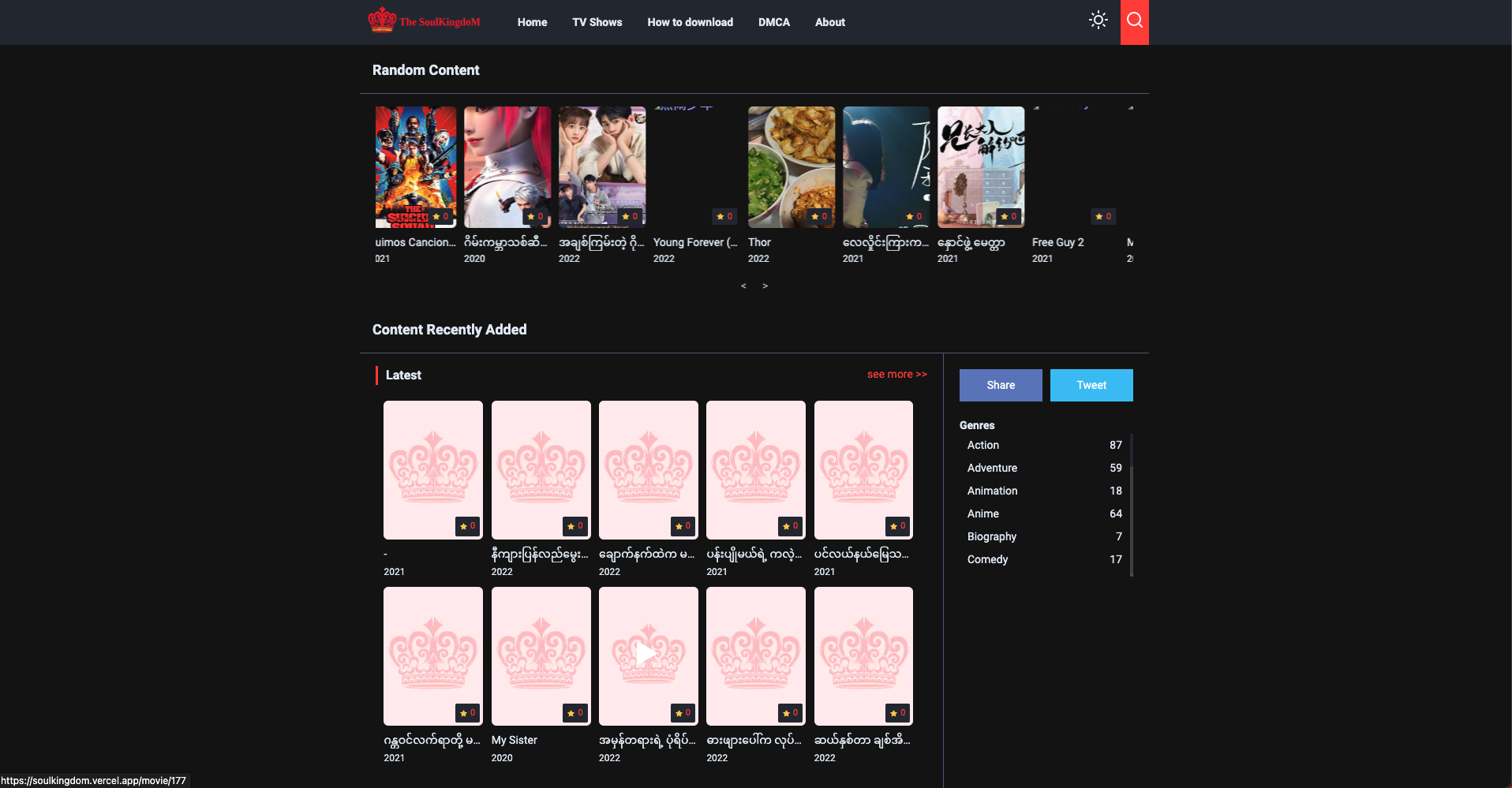The height and width of the screenshot is (788, 1512).
Task: Click the Share button
Action: pos(1000,385)
